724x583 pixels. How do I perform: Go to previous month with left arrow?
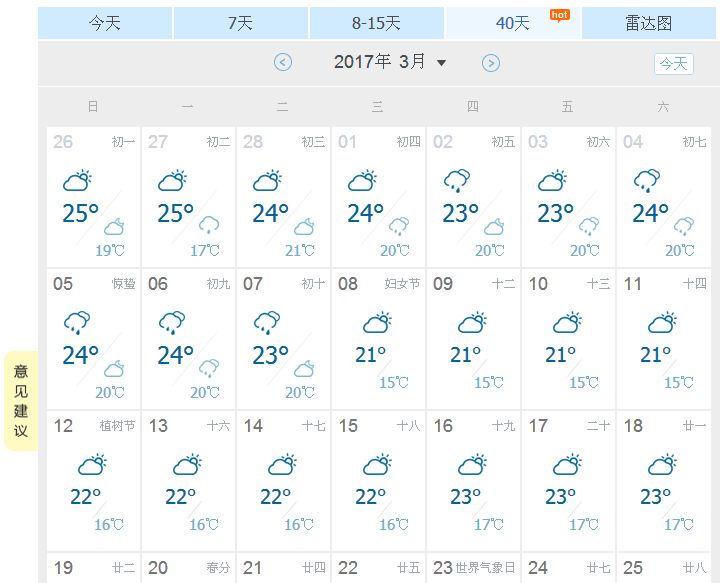point(283,62)
